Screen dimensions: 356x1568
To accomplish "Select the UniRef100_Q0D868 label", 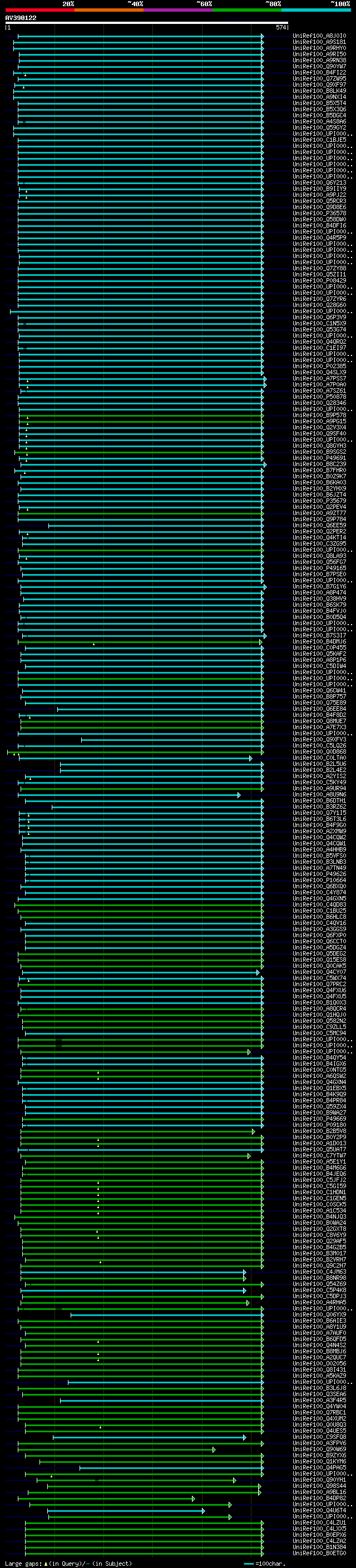I will tap(319, 752).
